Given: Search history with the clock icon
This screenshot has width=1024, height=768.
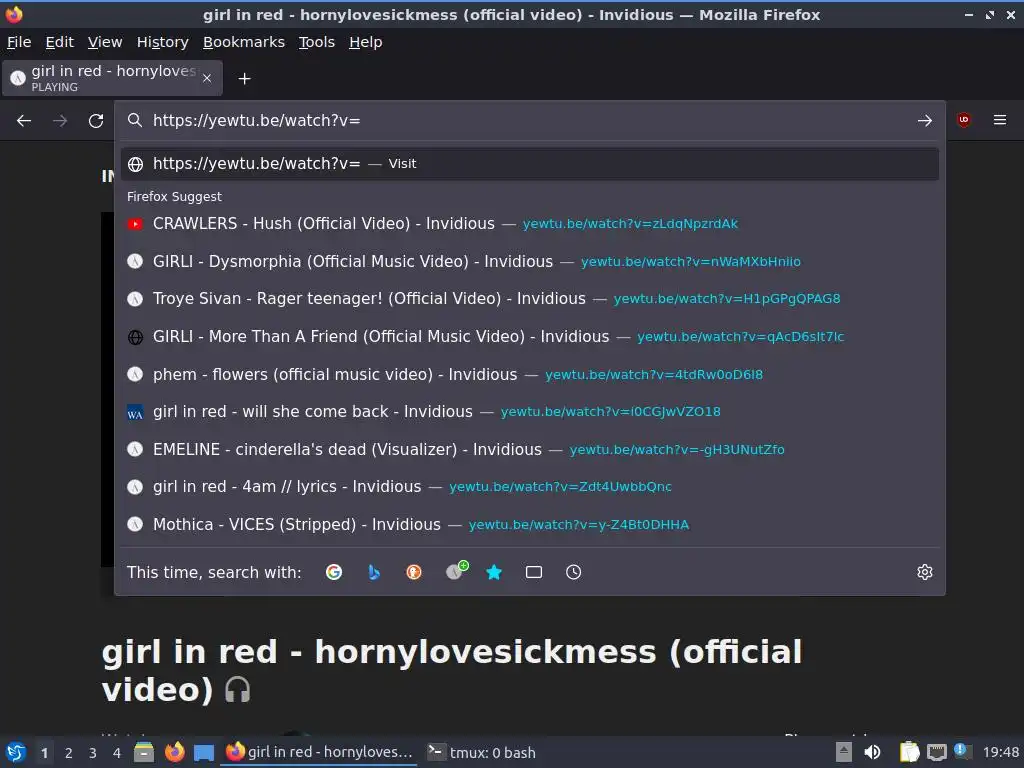Looking at the screenshot, I should click(x=573, y=572).
